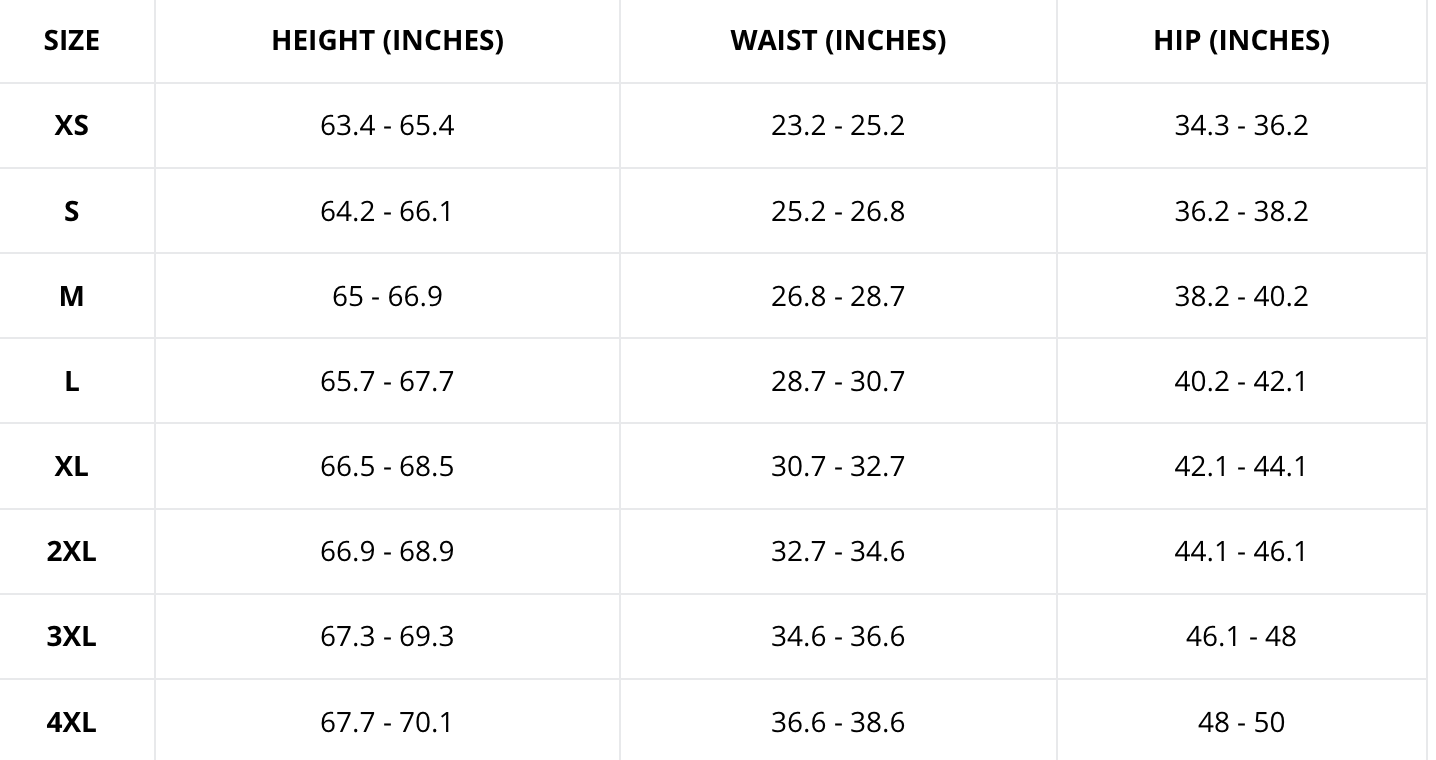Select the 4XL size row label
Viewport: 1436px width, 760px height.
point(72,722)
